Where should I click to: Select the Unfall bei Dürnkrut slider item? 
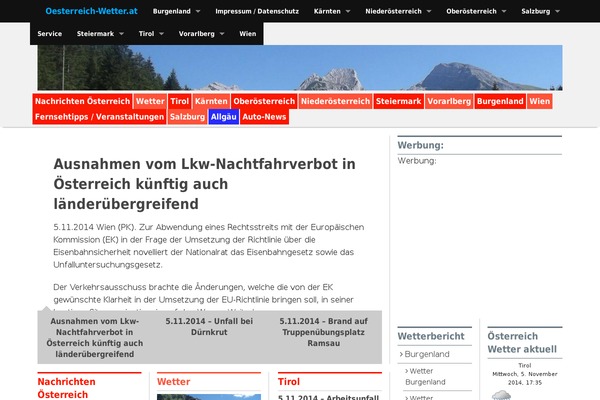coord(209,327)
